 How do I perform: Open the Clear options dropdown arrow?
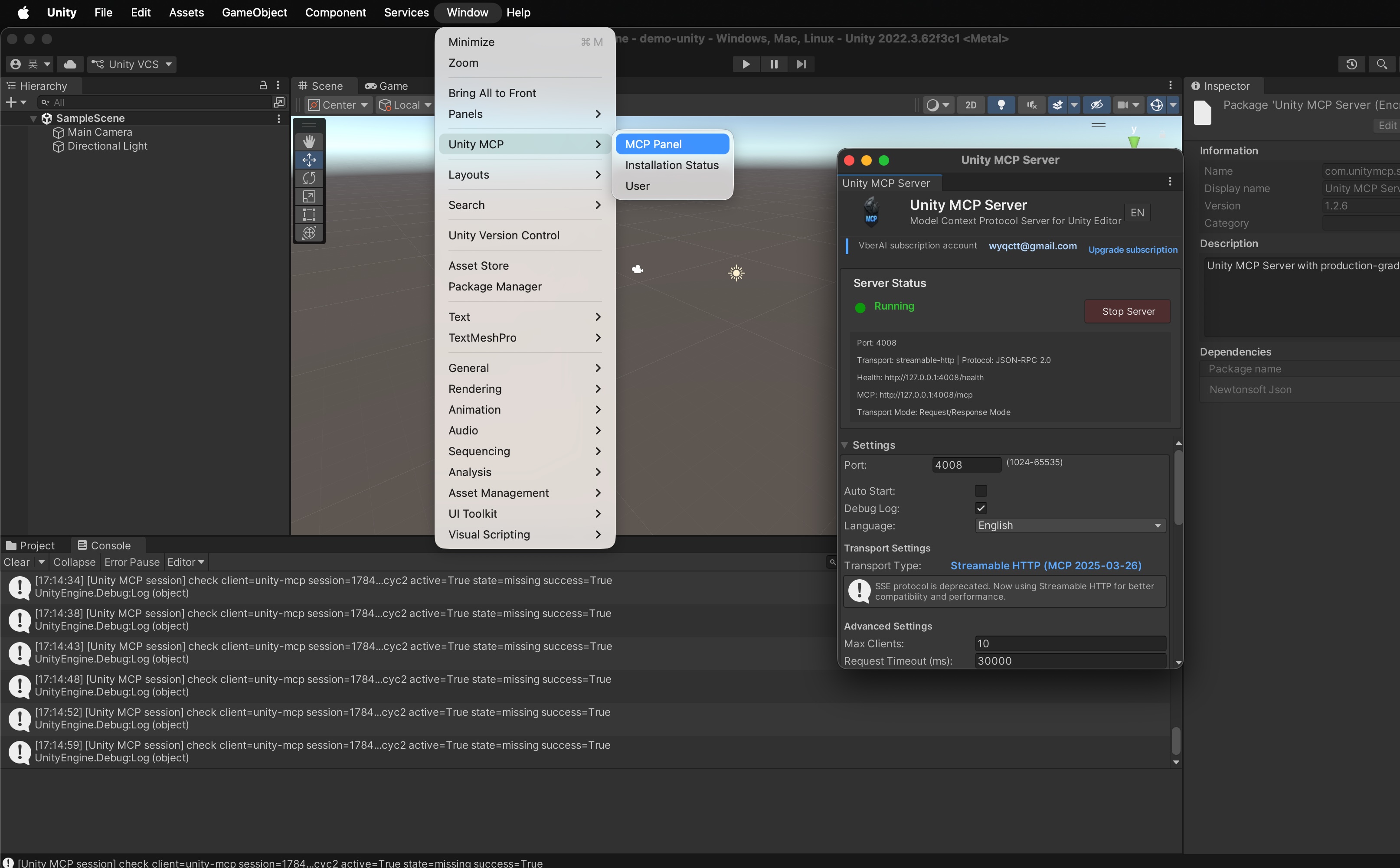tap(41, 562)
